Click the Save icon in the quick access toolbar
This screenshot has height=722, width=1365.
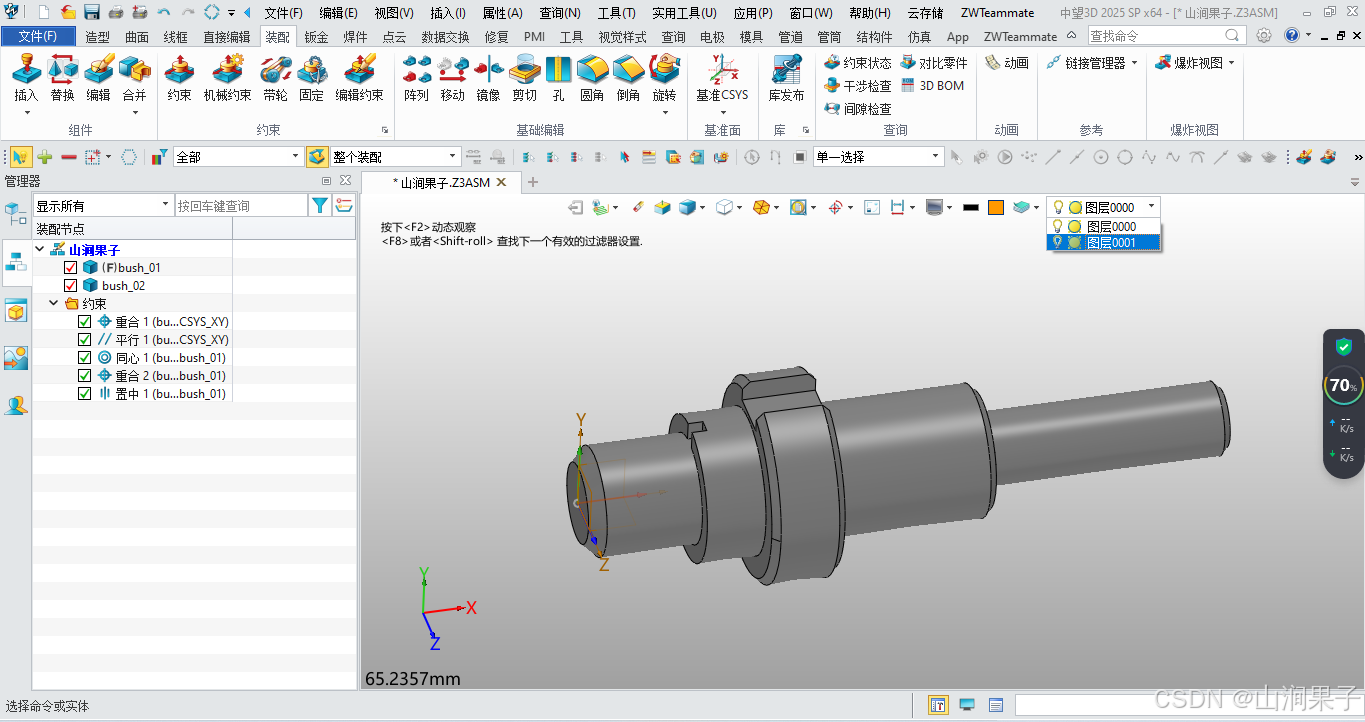pos(91,13)
